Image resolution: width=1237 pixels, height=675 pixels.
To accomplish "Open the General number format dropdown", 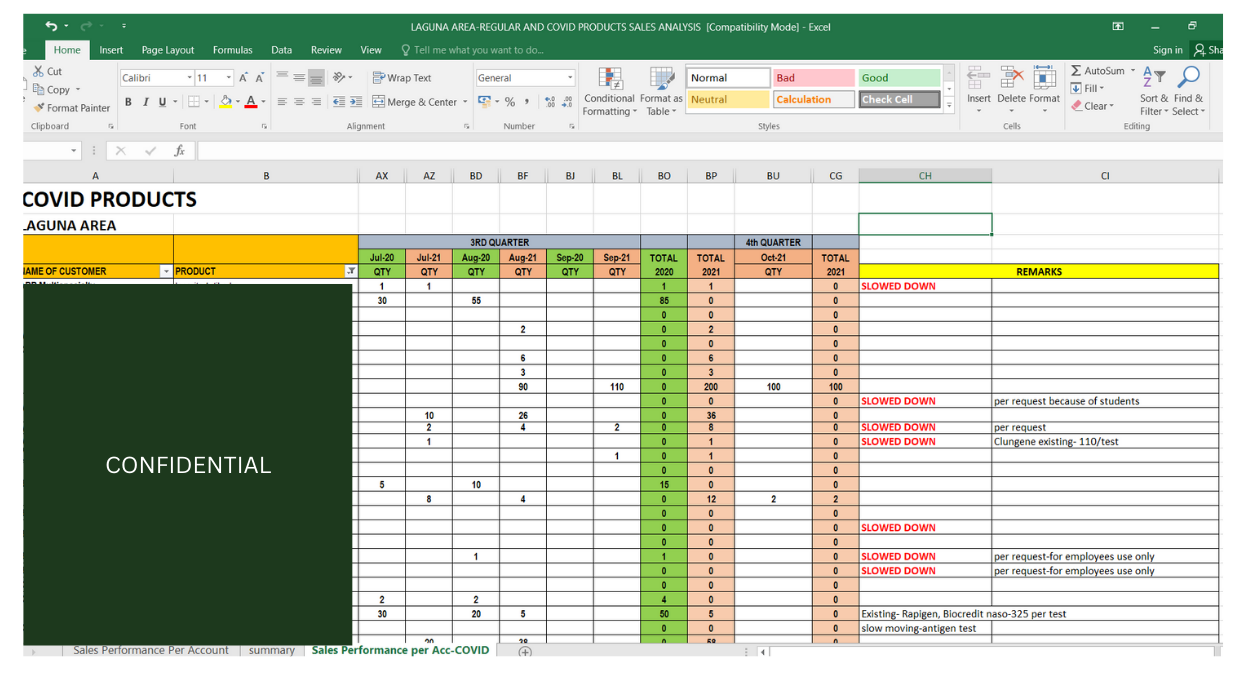I will click(571, 78).
